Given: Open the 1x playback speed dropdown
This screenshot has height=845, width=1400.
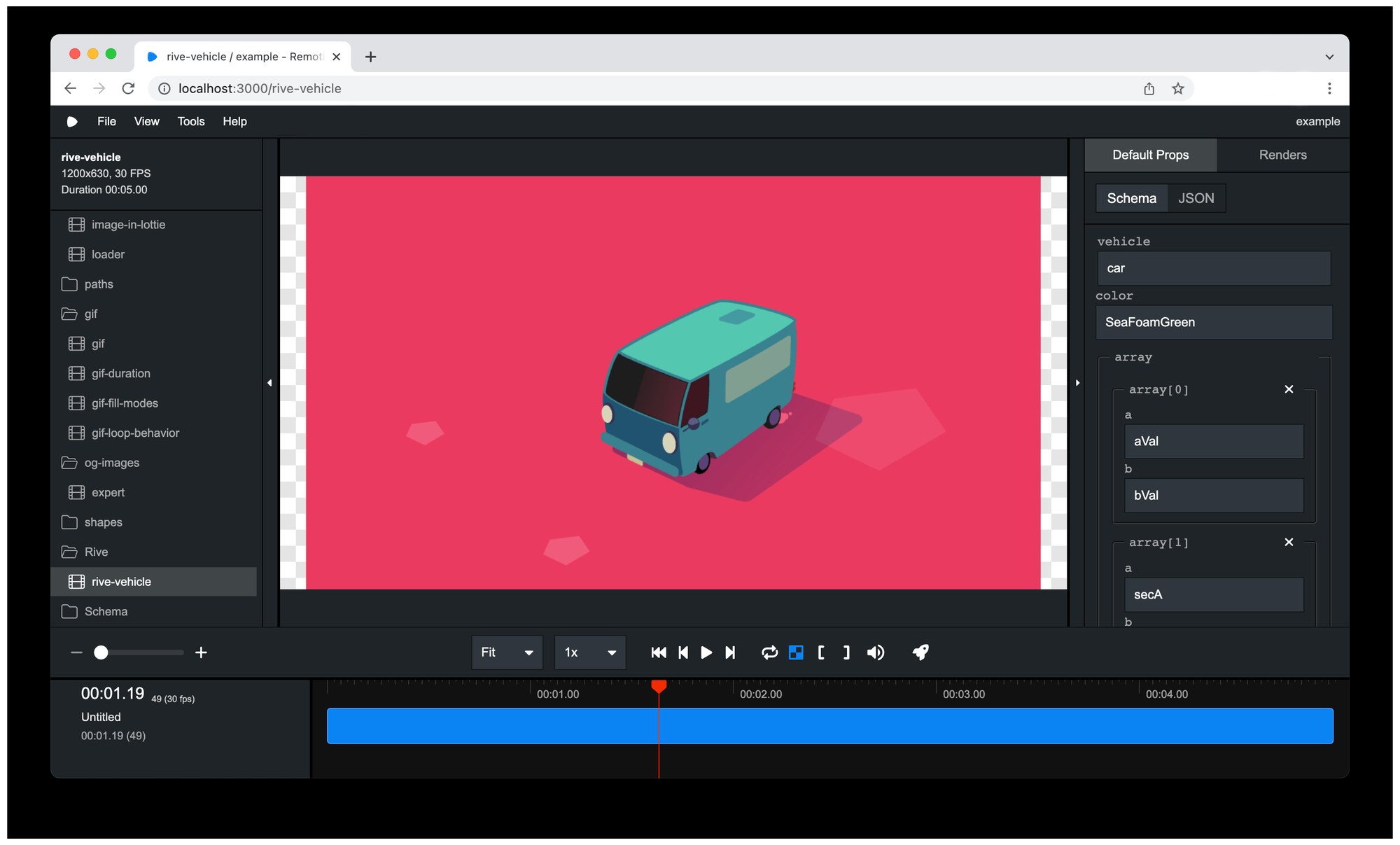Looking at the screenshot, I should click(x=589, y=652).
